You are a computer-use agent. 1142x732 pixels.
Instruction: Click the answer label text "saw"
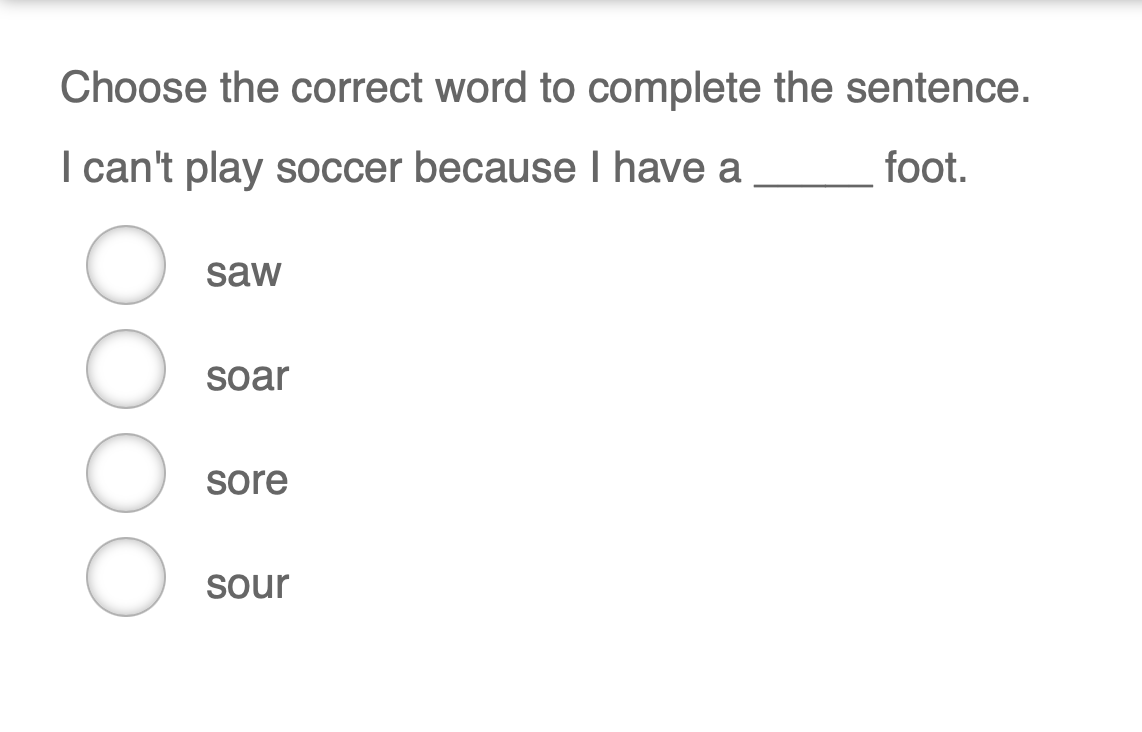coord(244,272)
